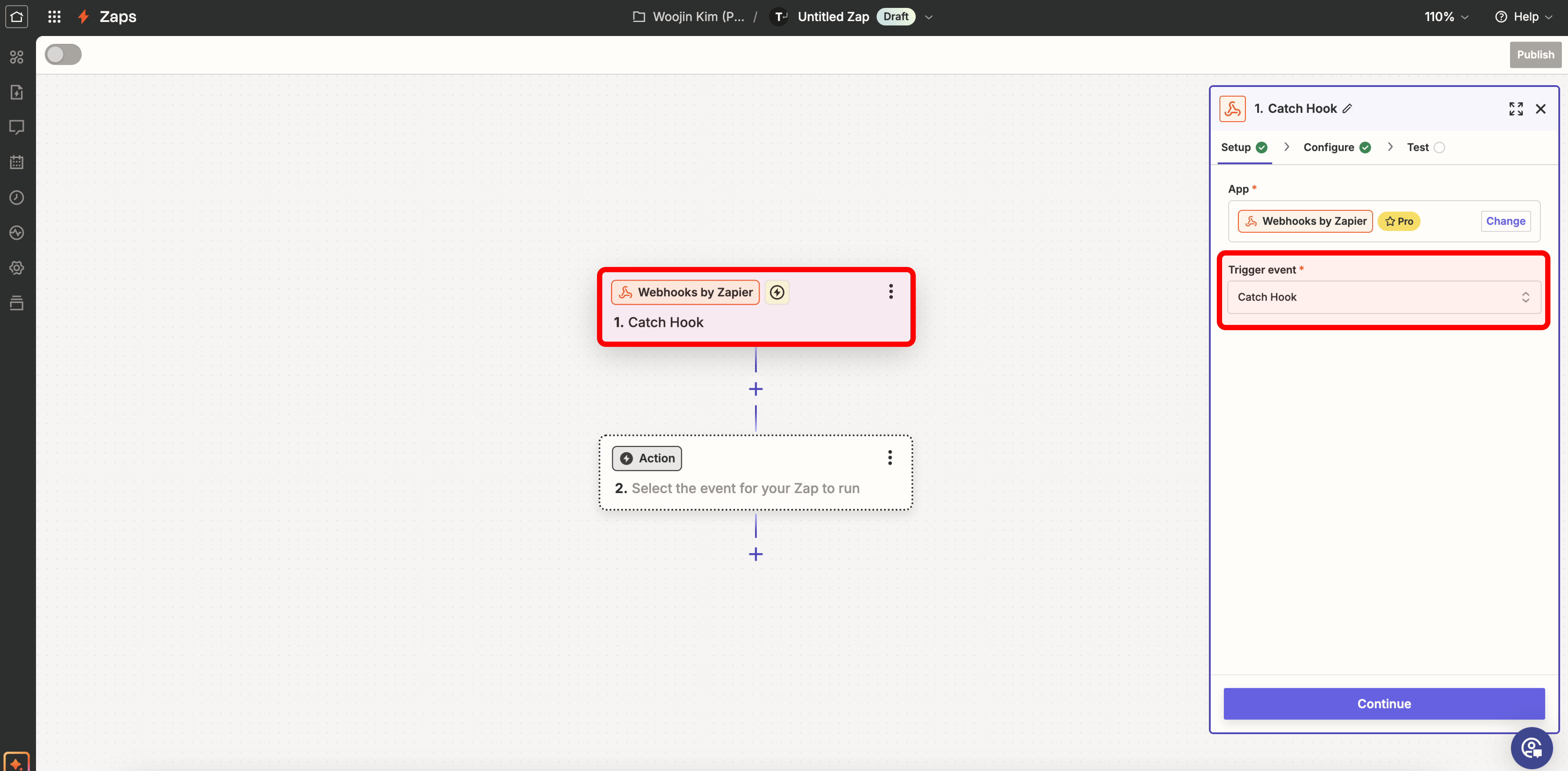Open three-dot menu on Action step
1568x771 pixels.
(889, 458)
